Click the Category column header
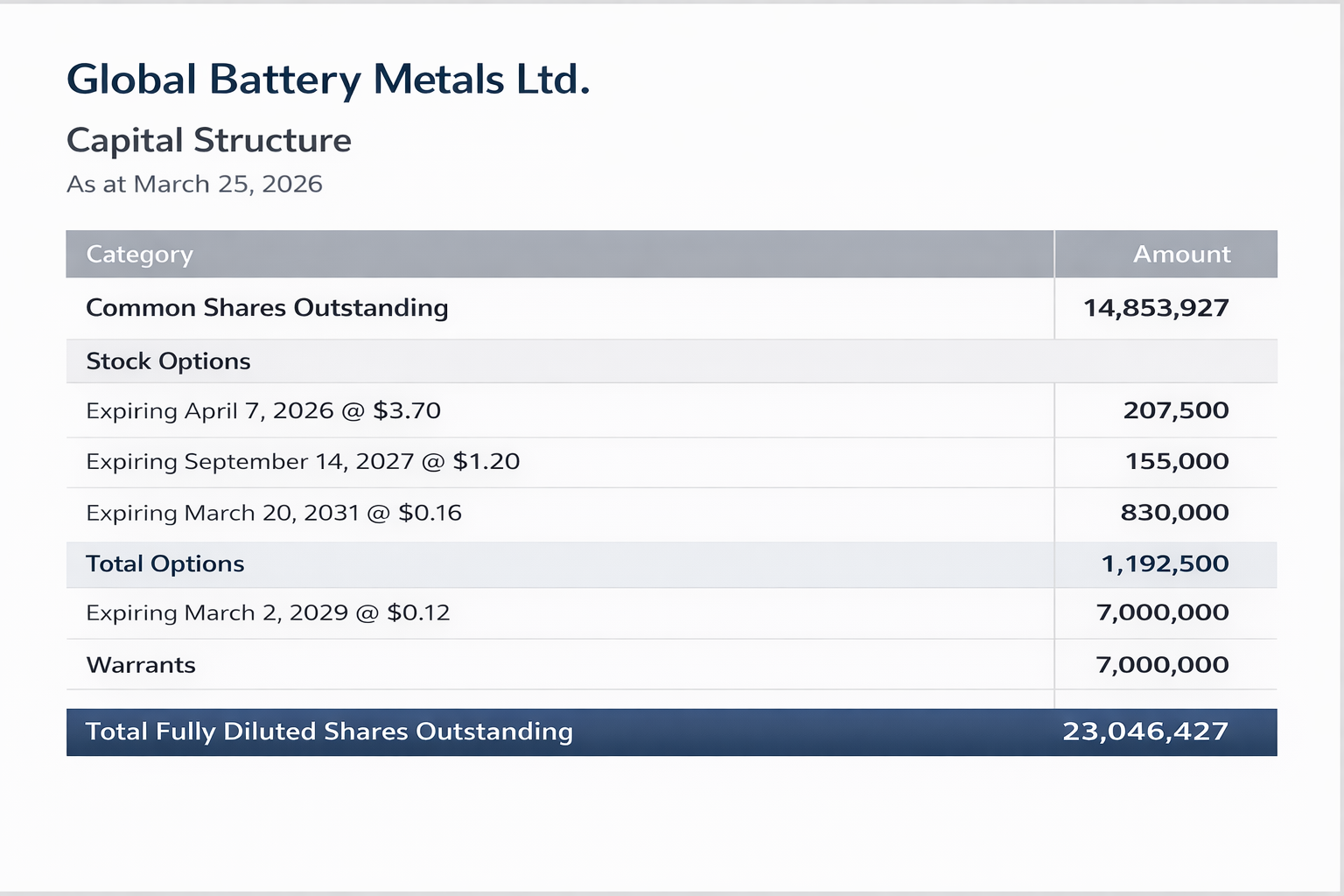This screenshot has width=1344, height=896. coord(139,254)
